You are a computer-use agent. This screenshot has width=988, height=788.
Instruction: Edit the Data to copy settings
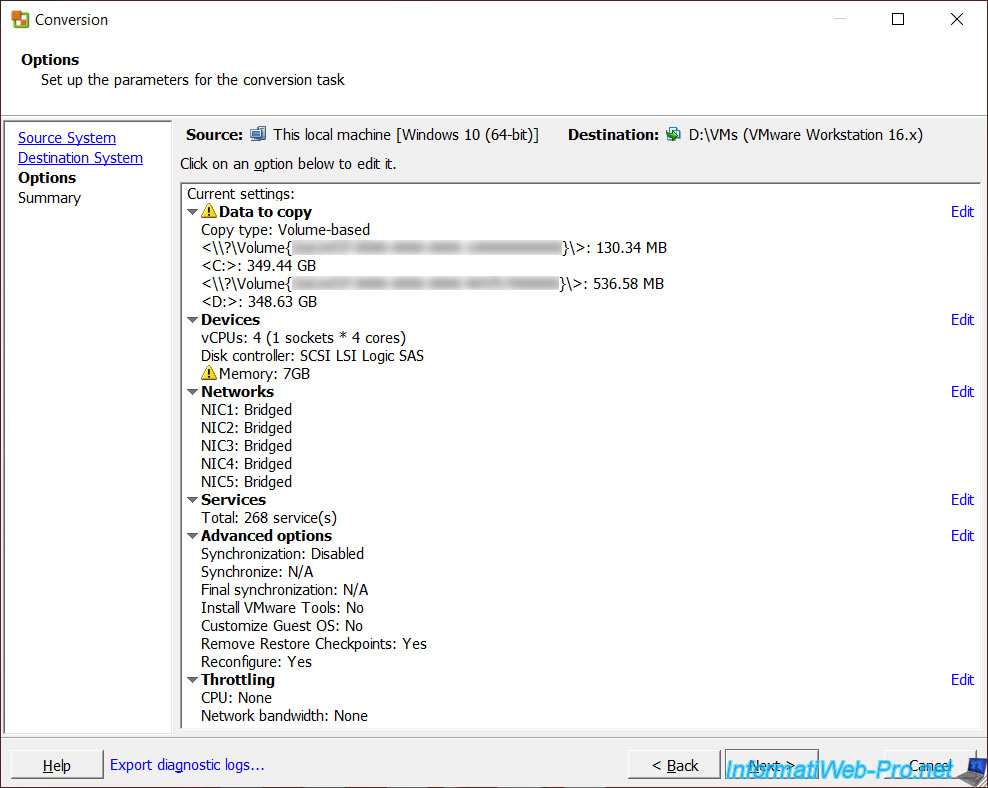click(962, 212)
